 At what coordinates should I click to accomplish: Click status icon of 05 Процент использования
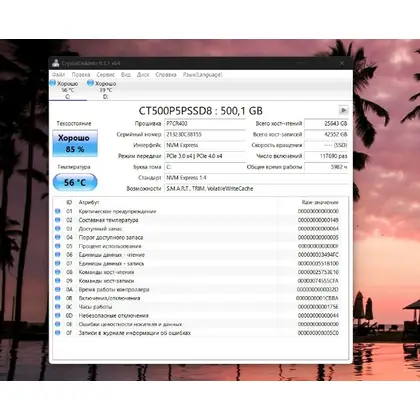(x=58, y=246)
